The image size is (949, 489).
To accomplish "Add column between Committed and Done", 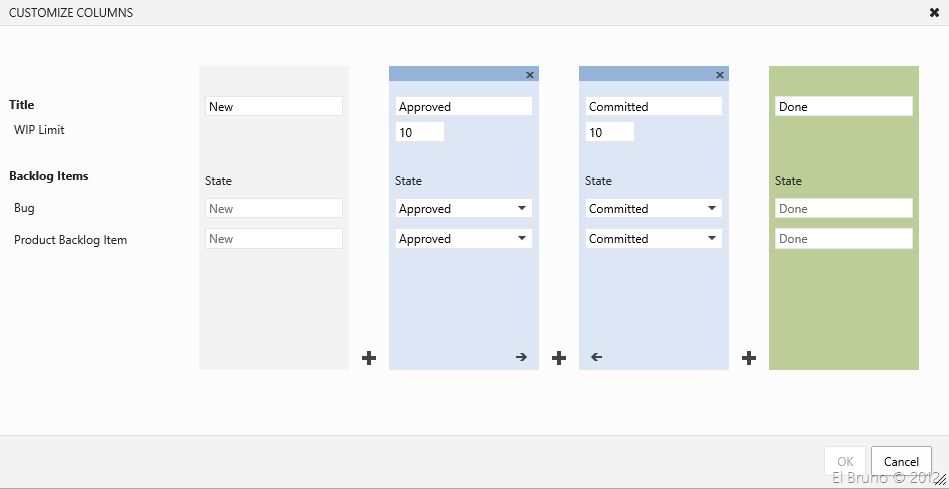I will [x=749, y=358].
